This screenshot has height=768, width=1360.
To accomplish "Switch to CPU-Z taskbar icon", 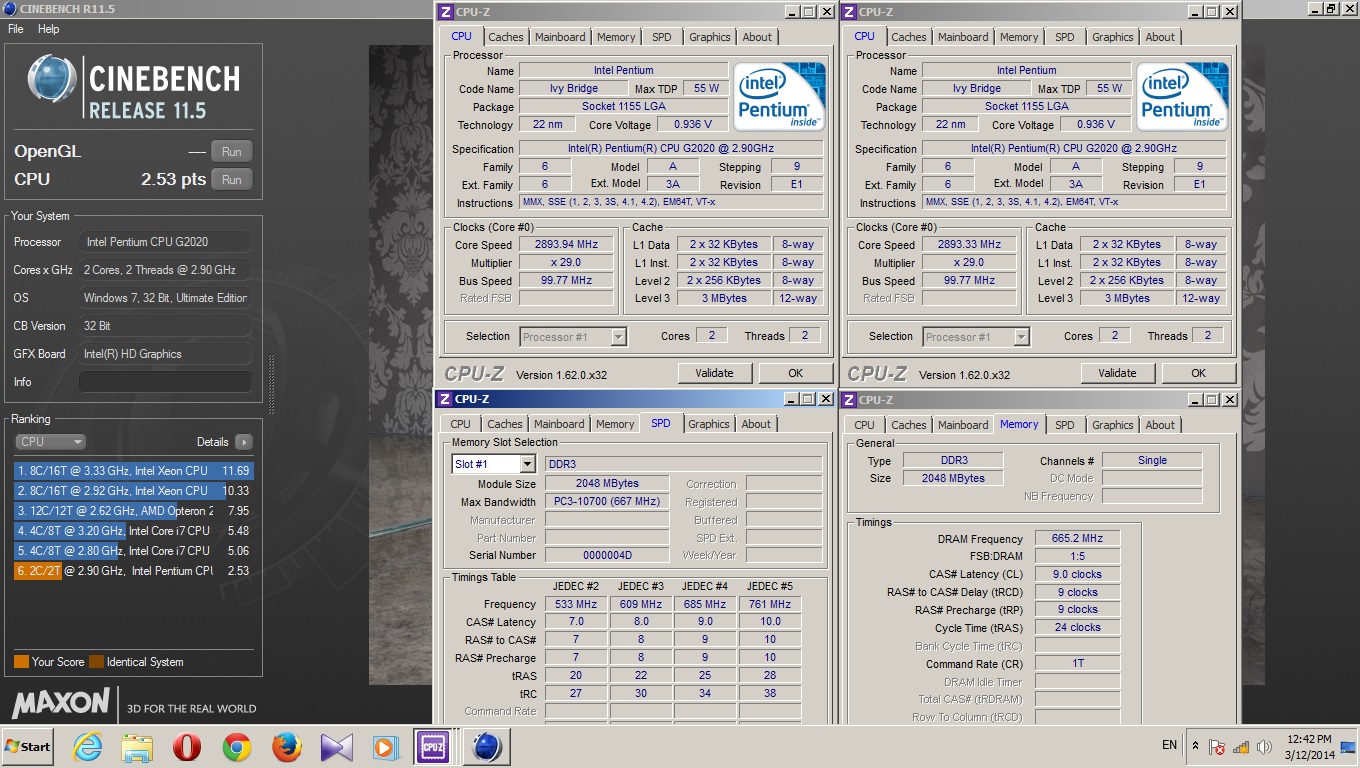I will coord(434,747).
